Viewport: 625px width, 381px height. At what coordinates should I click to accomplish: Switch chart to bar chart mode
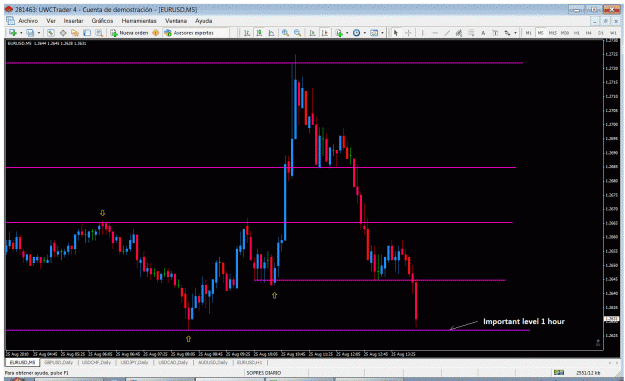[247, 33]
